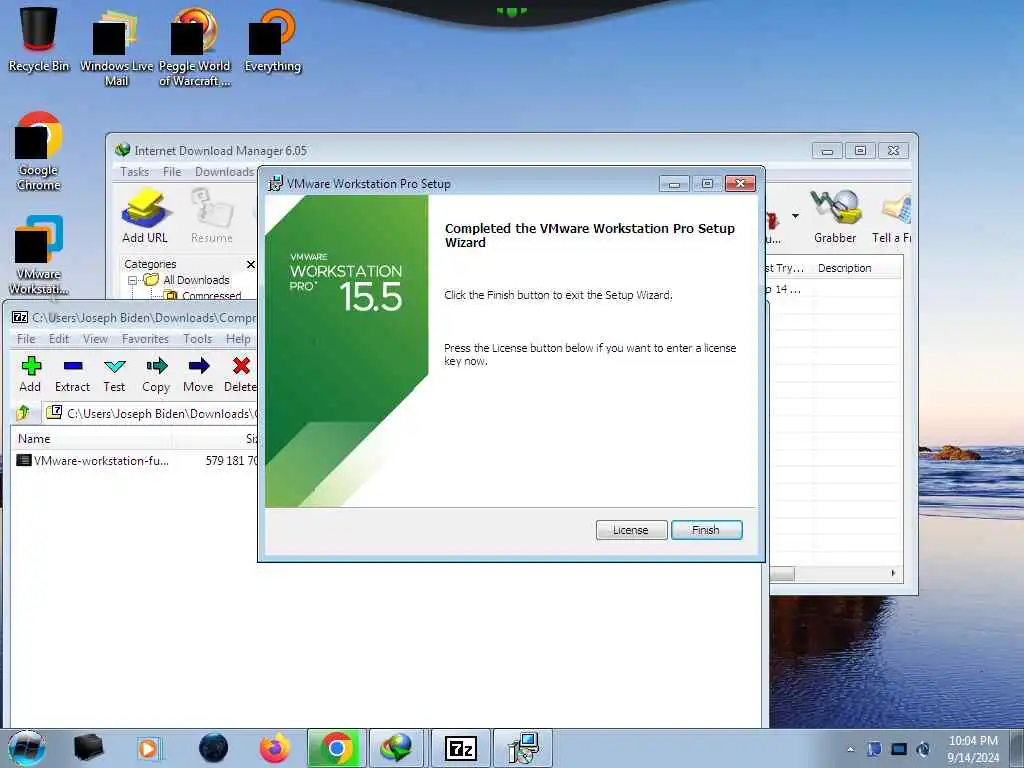The width and height of the screenshot is (1024, 768).
Task: Select the Google Chrome desktop icon
Action: click(x=39, y=152)
